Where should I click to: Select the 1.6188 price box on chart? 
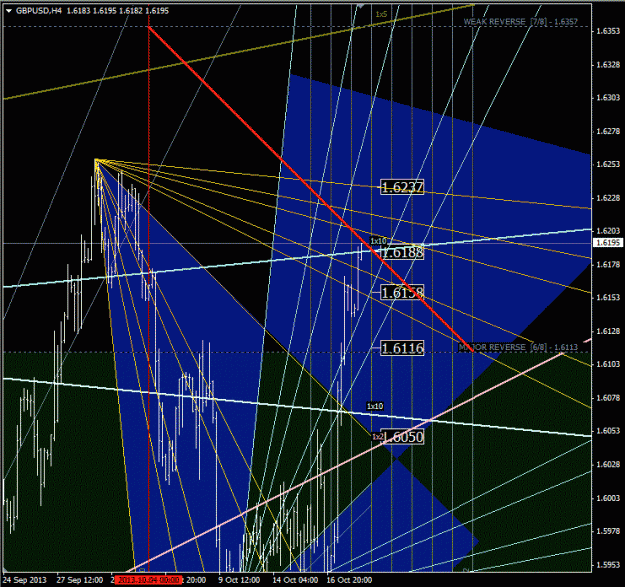pos(402,252)
